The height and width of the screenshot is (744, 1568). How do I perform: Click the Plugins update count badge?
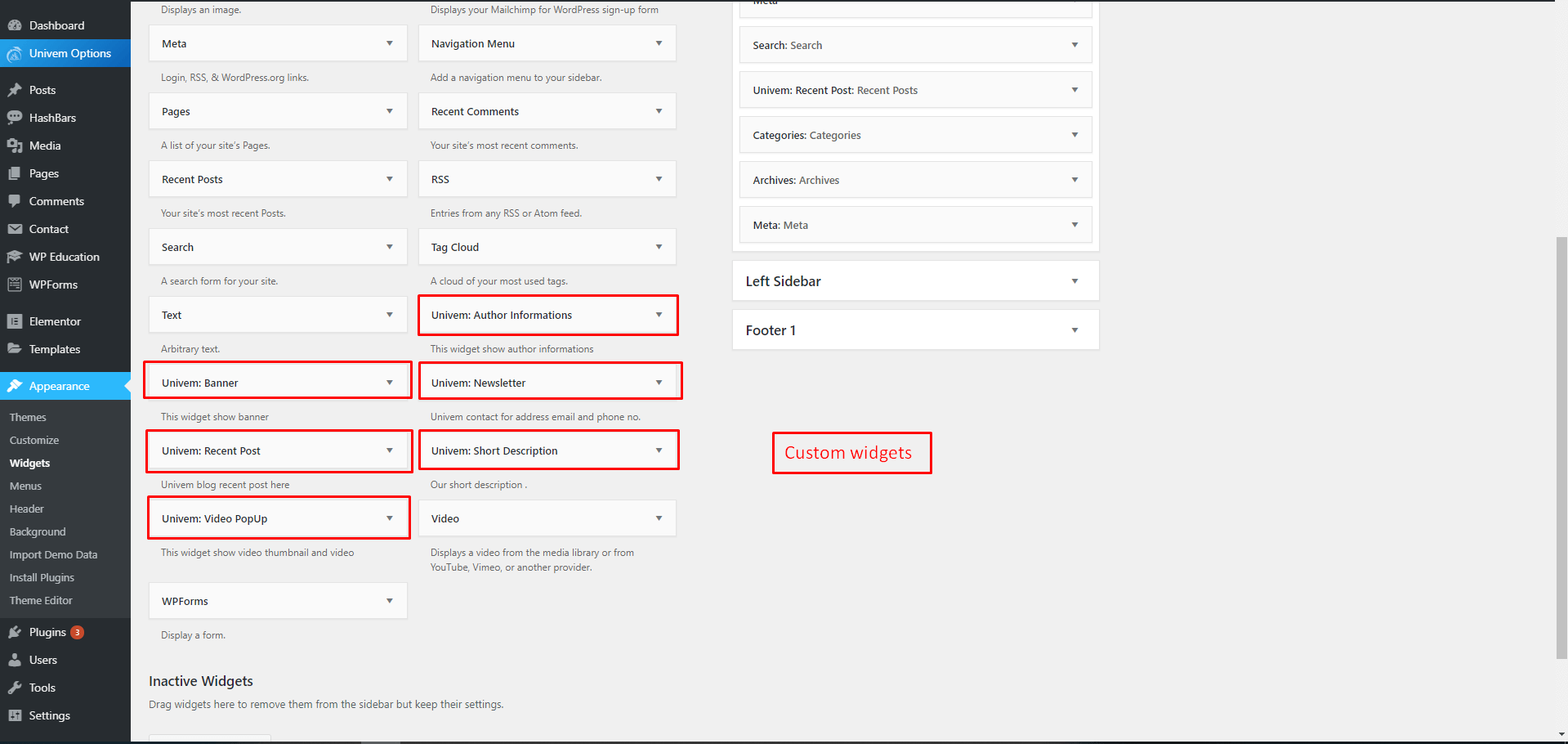tap(78, 632)
